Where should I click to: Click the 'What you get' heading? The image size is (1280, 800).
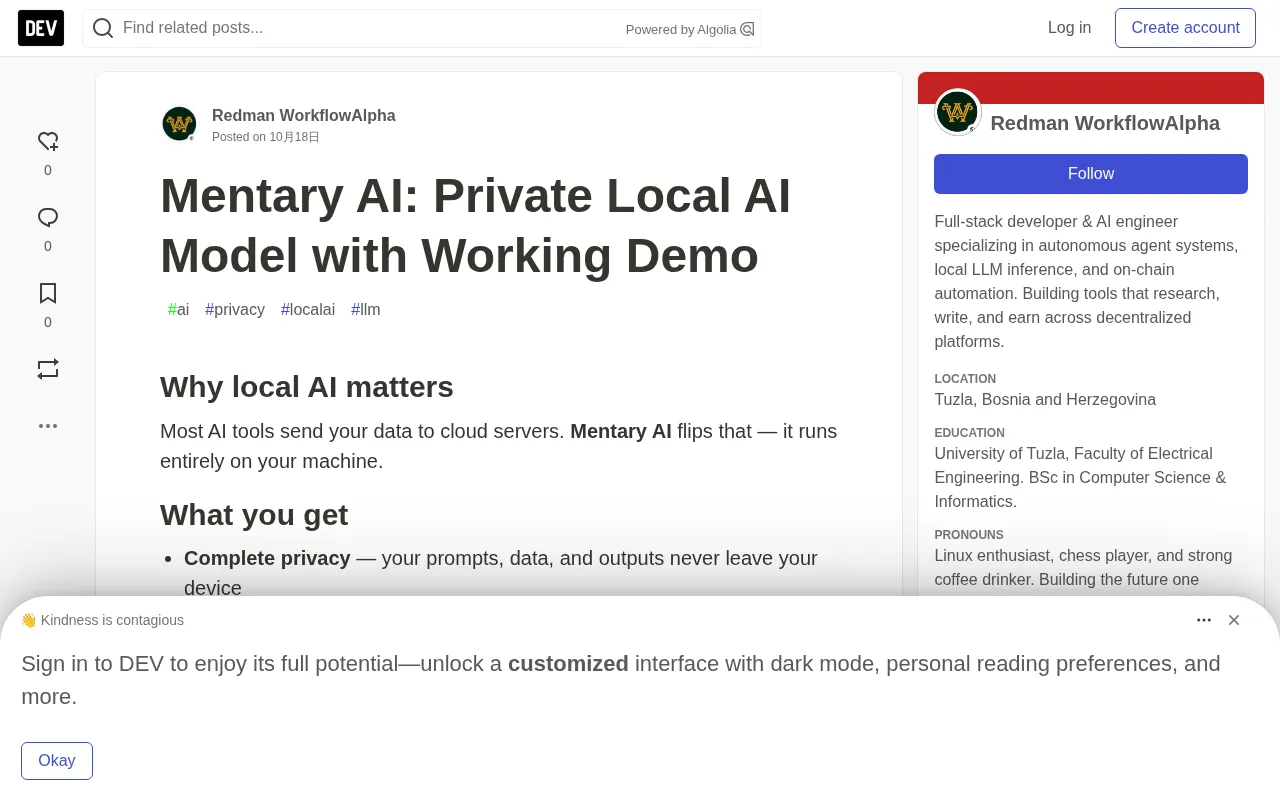point(254,515)
